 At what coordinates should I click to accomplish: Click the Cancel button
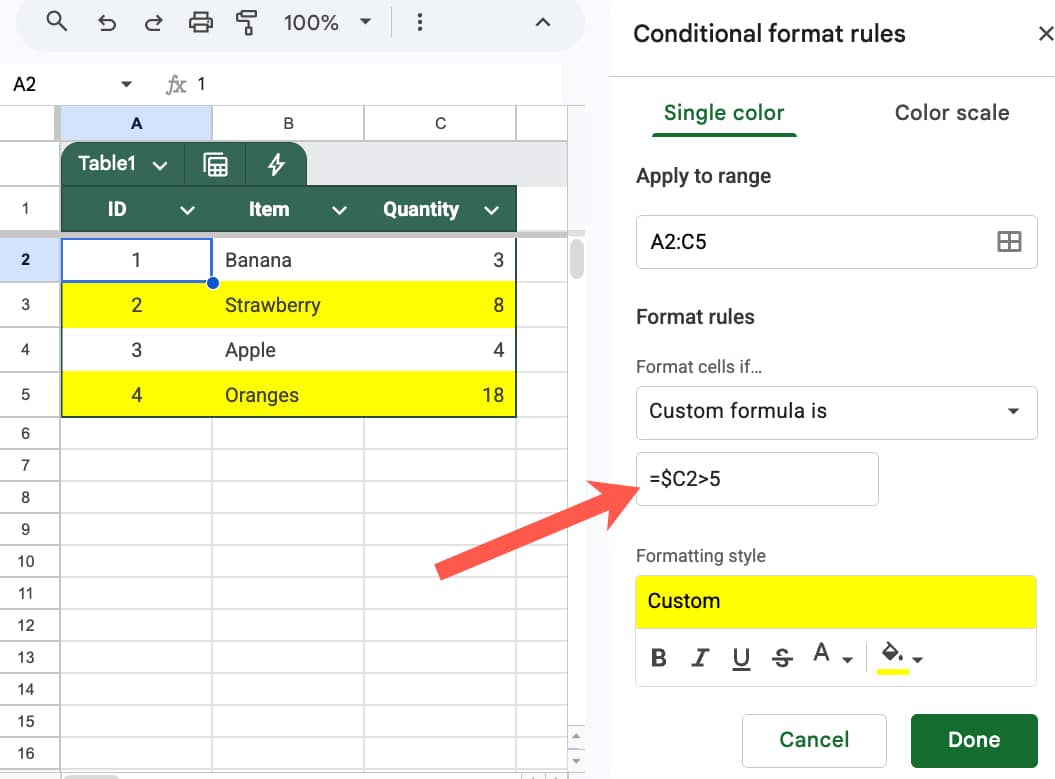814,740
